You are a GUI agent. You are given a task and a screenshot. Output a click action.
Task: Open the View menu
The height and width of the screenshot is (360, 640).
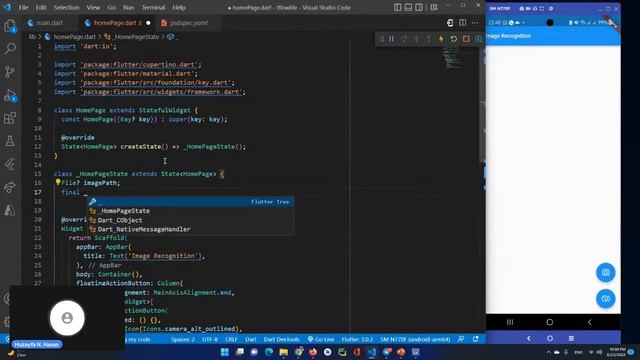[x=93, y=7]
